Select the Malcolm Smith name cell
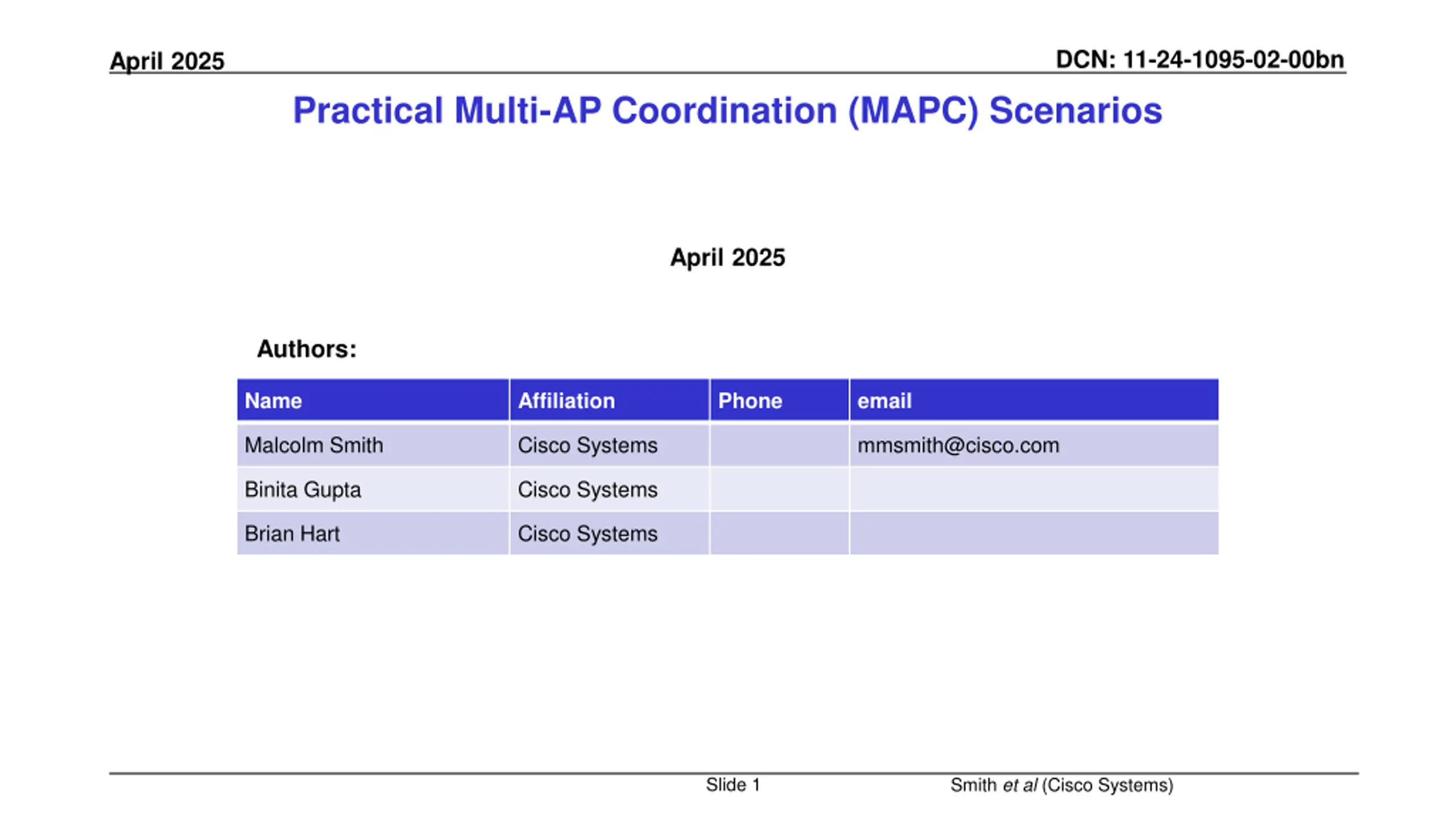 click(x=373, y=445)
